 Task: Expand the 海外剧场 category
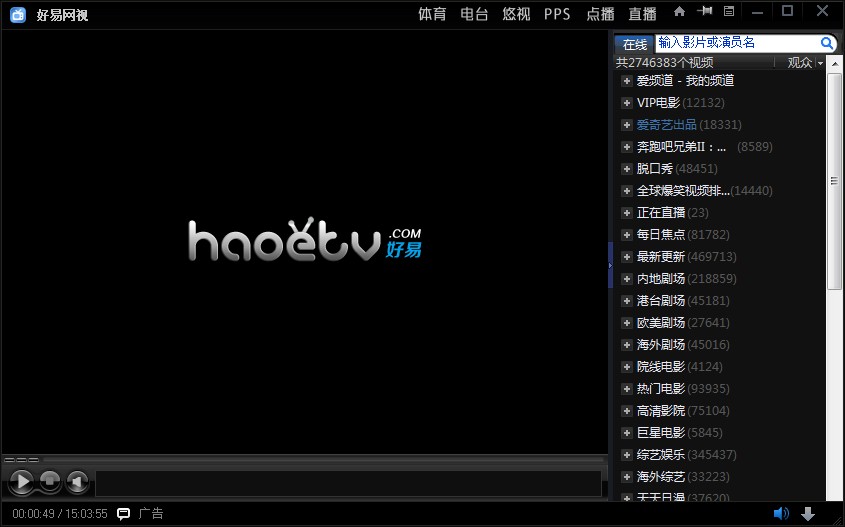click(x=626, y=345)
